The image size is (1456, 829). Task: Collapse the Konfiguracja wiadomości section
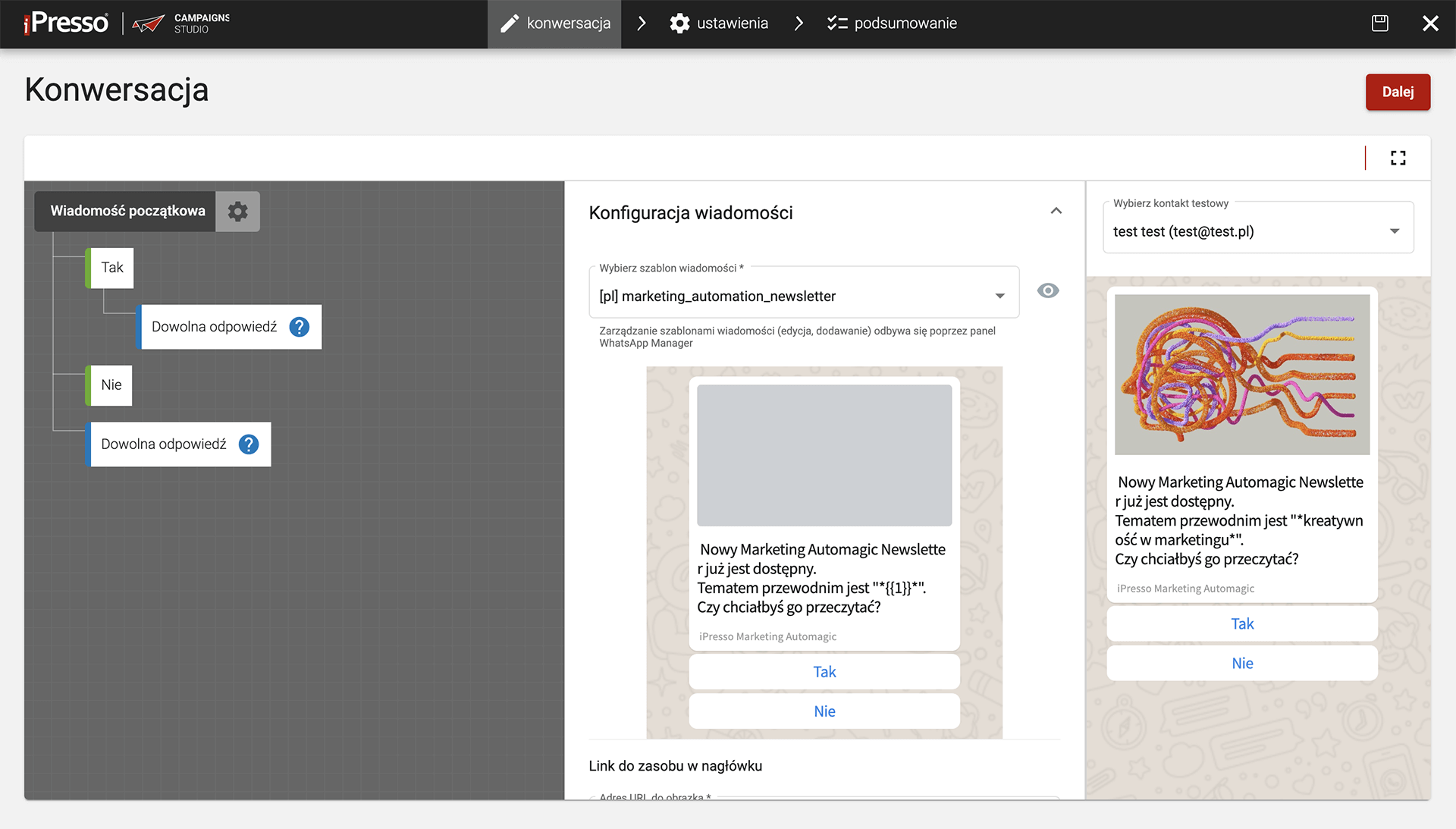click(x=1056, y=212)
